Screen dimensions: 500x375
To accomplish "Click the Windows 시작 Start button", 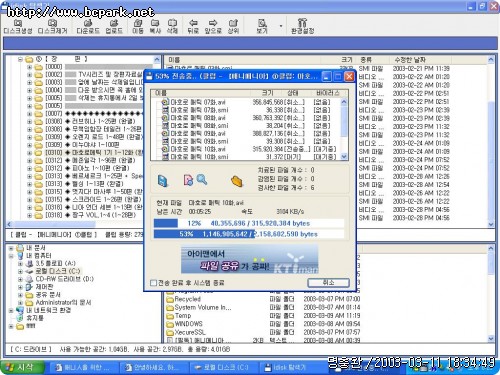I will coord(23,367).
